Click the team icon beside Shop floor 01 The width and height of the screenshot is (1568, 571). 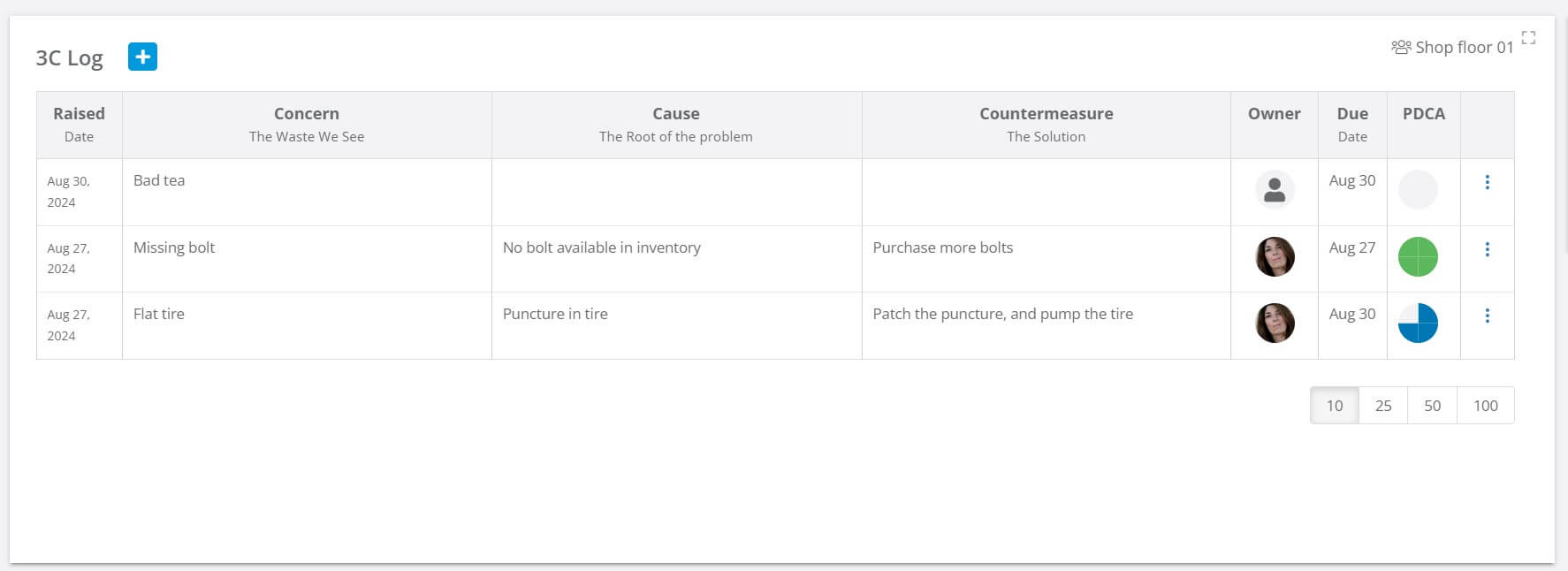coord(1403,47)
